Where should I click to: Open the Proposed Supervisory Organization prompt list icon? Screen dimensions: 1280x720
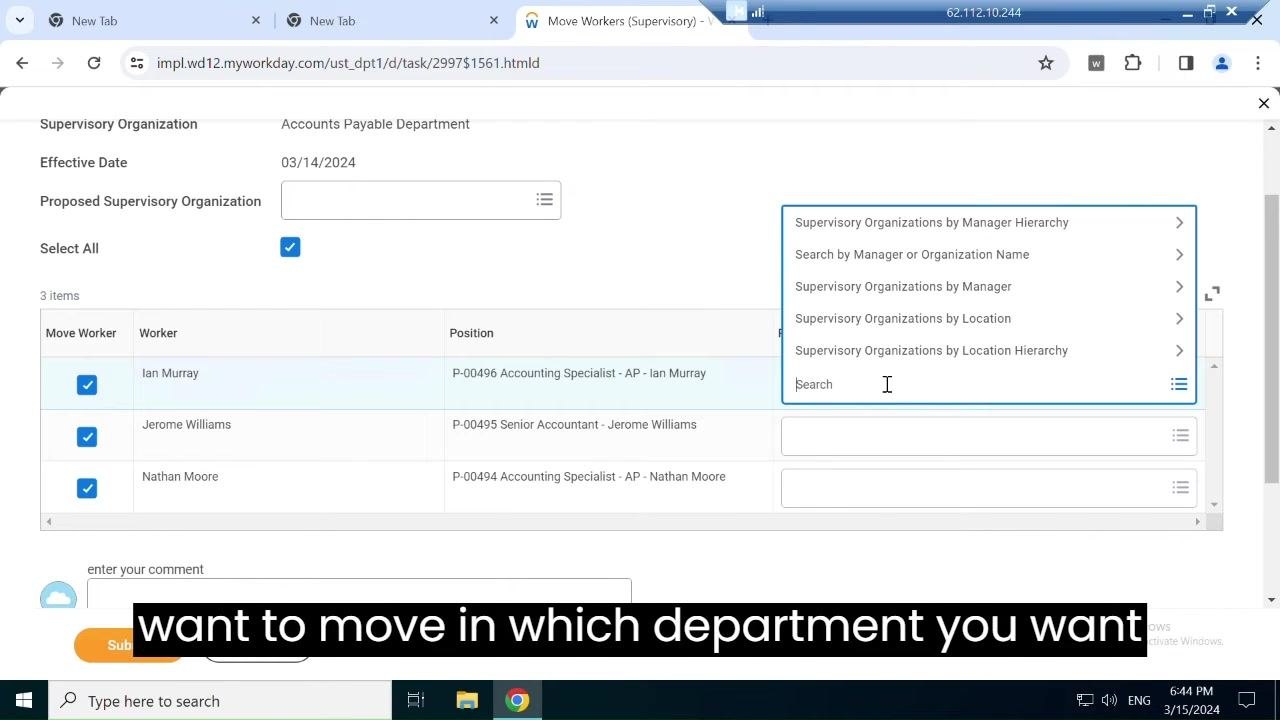coord(544,200)
